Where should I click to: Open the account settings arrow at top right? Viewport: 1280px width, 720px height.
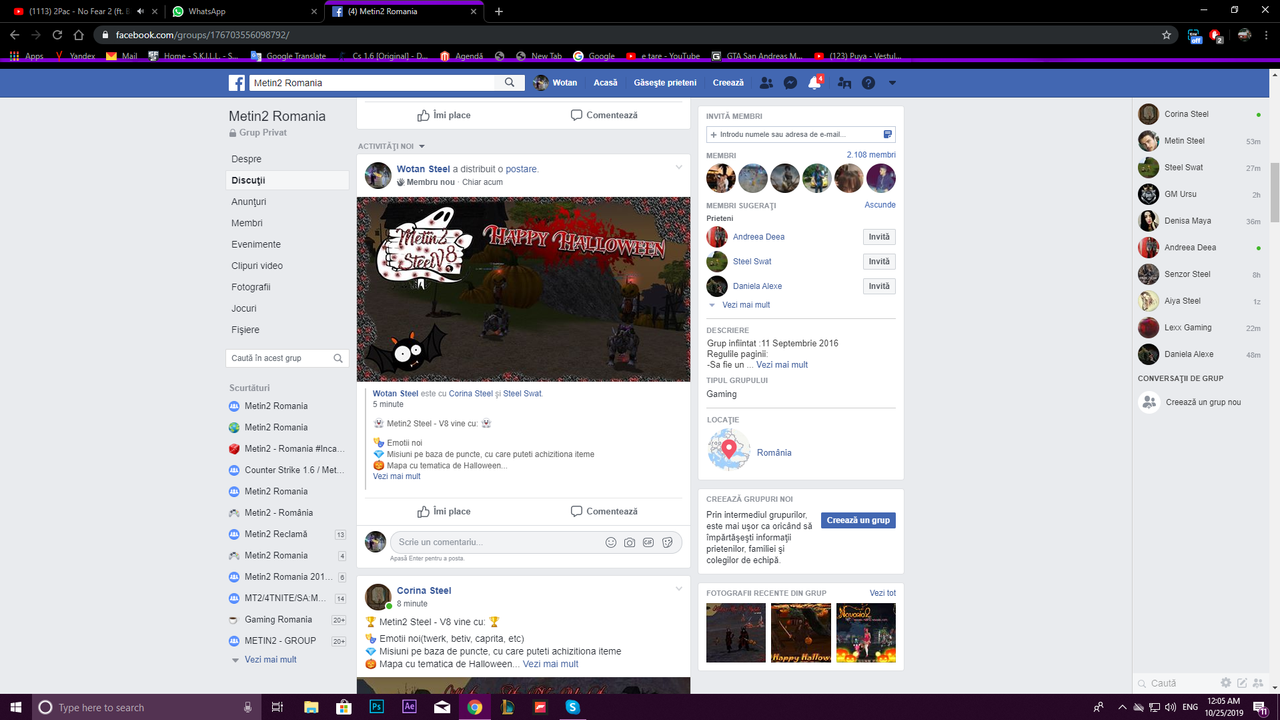click(892, 82)
